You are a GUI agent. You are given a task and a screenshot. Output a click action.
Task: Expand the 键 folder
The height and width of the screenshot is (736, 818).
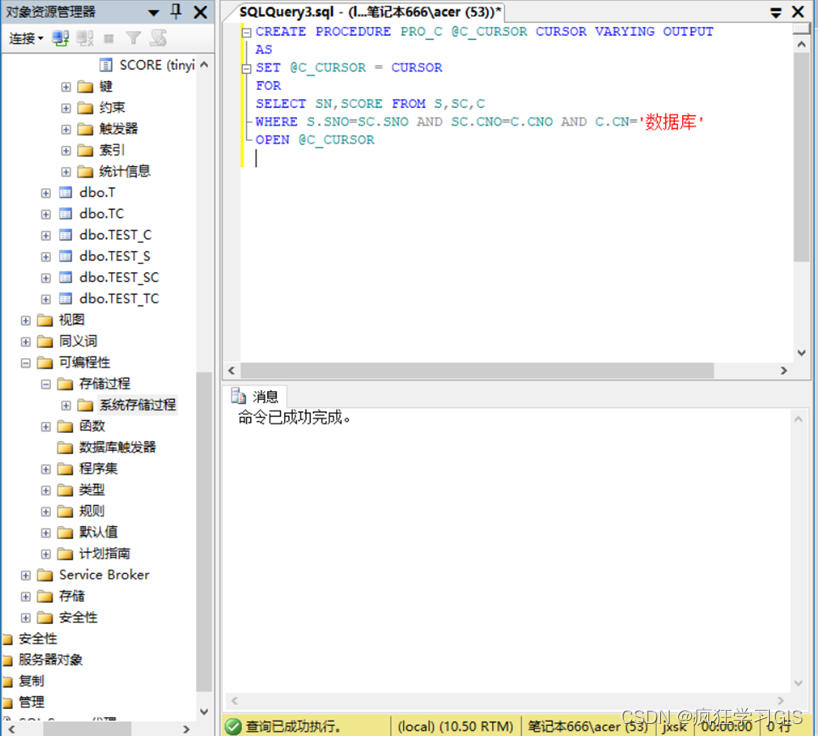click(66, 87)
